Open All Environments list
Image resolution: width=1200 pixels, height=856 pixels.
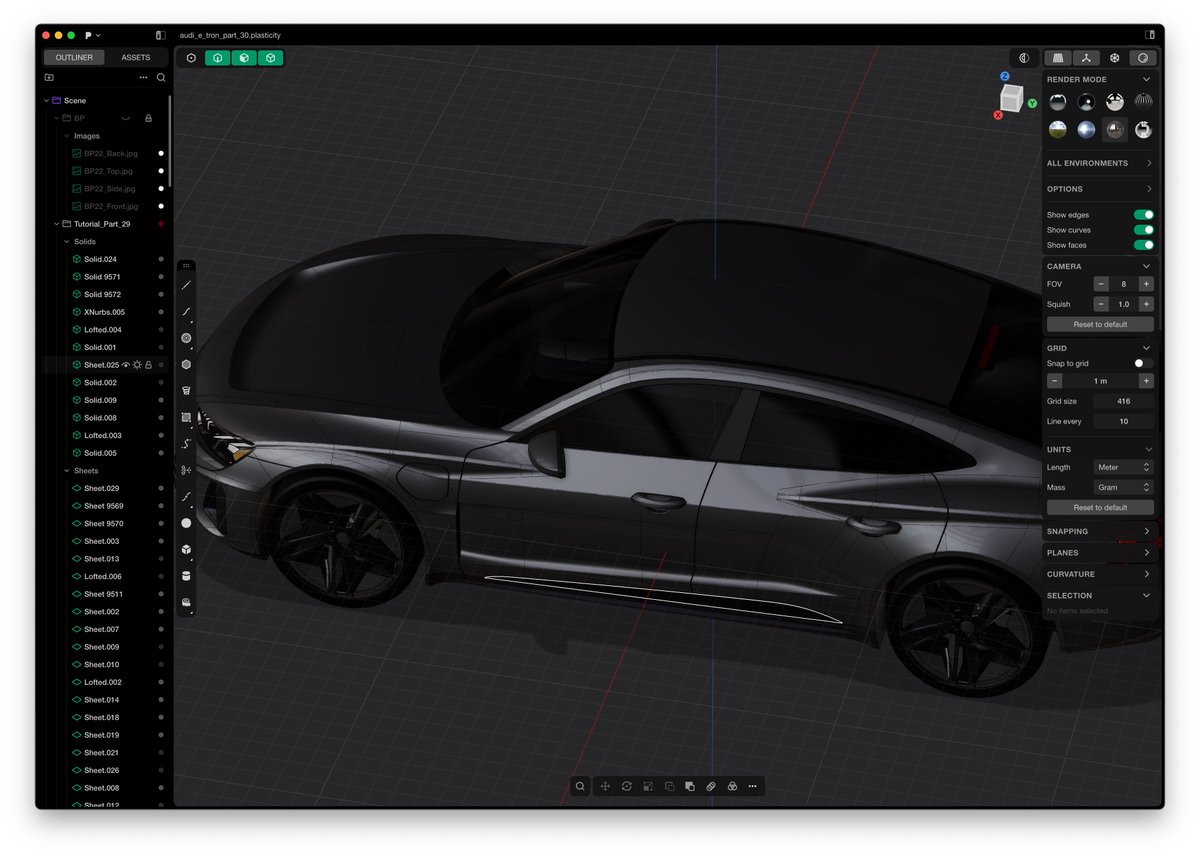[x=1100, y=163]
